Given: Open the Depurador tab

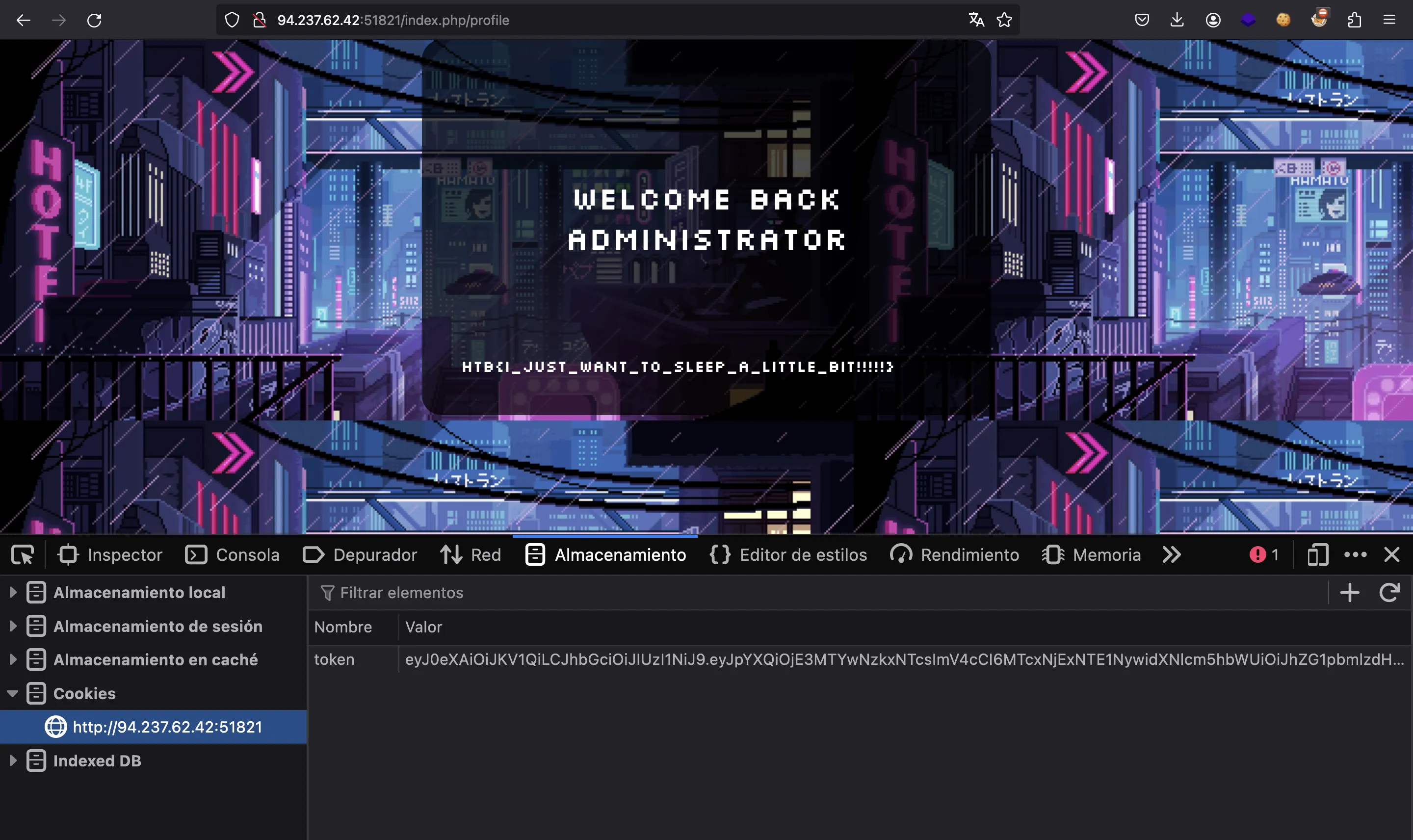Looking at the screenshot, I should point(360,555).
